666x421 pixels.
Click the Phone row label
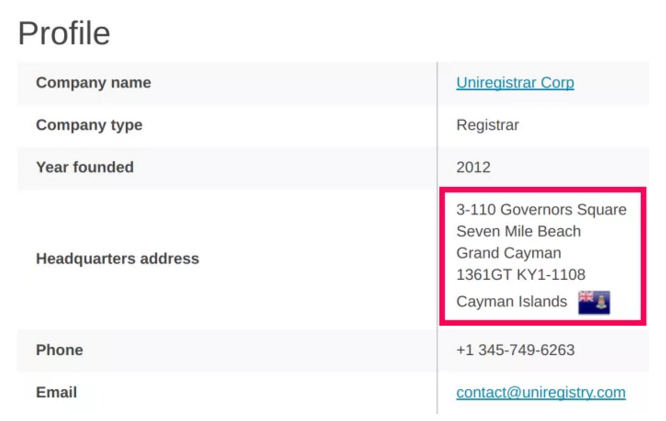59,350
